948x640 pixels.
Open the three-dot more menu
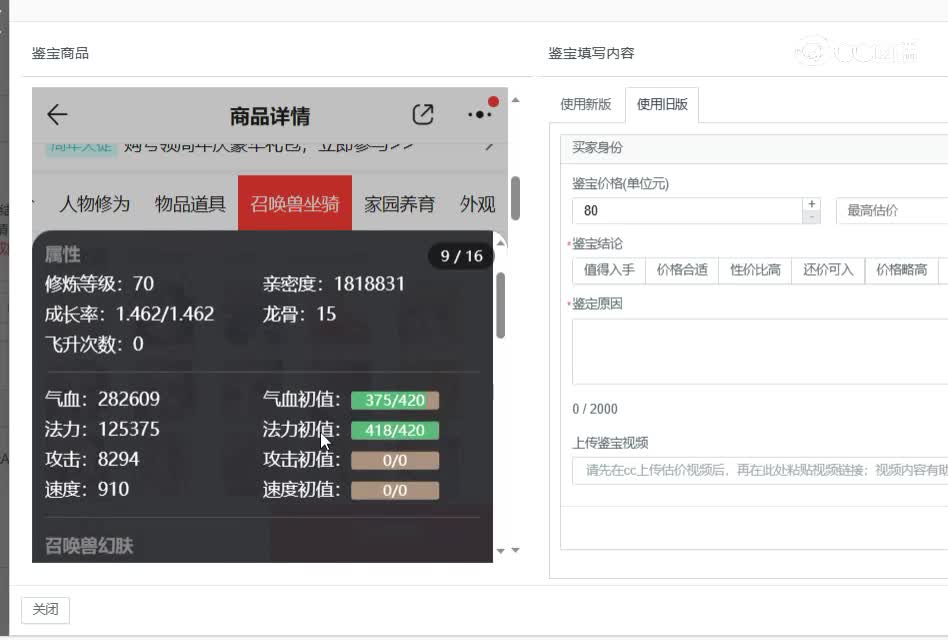tap(479, 114)
